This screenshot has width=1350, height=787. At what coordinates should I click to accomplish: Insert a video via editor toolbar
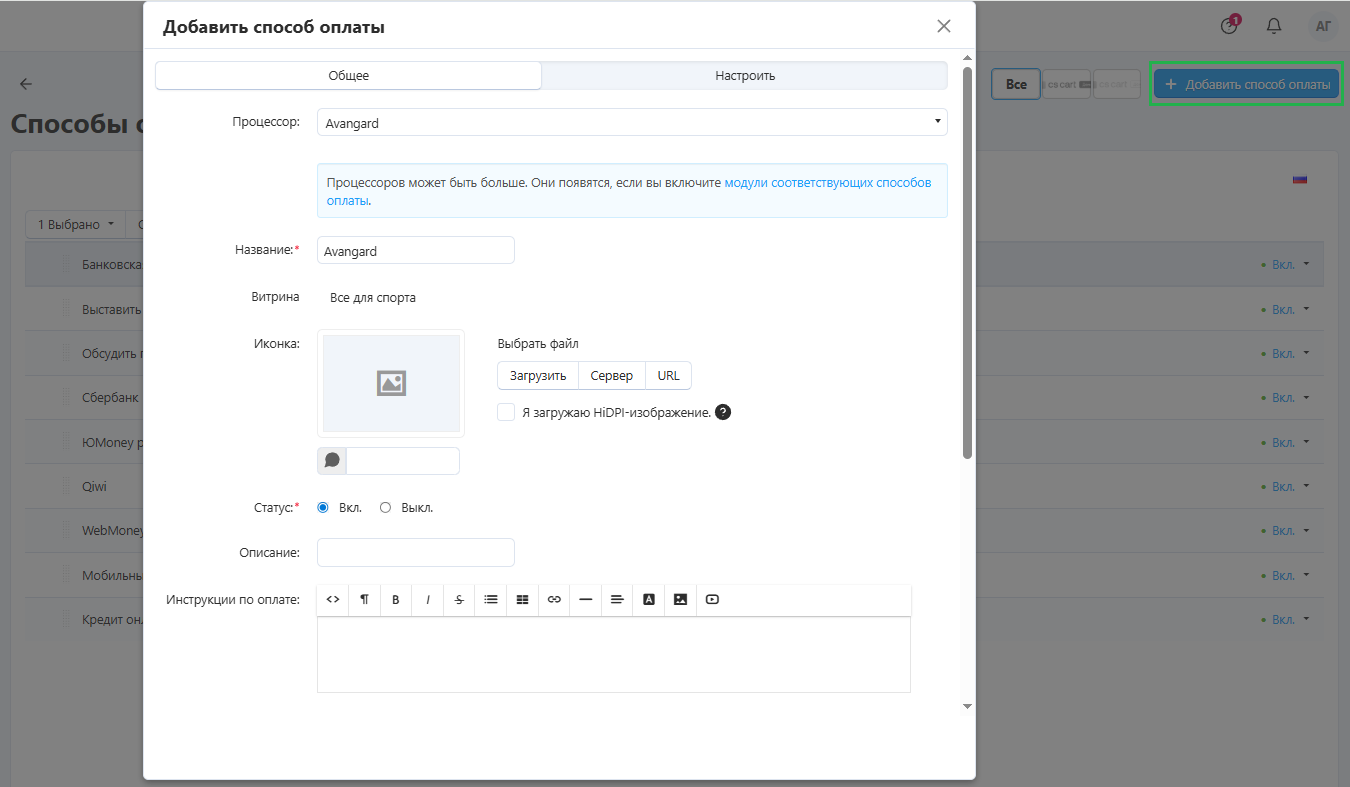pos(712,600)
